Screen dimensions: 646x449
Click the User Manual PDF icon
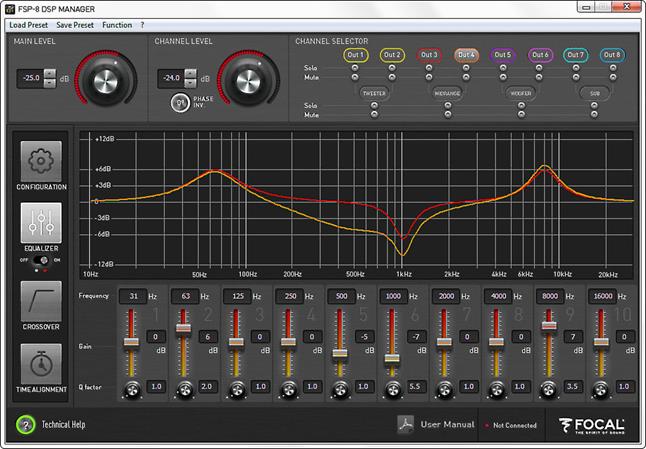(405, 424)
